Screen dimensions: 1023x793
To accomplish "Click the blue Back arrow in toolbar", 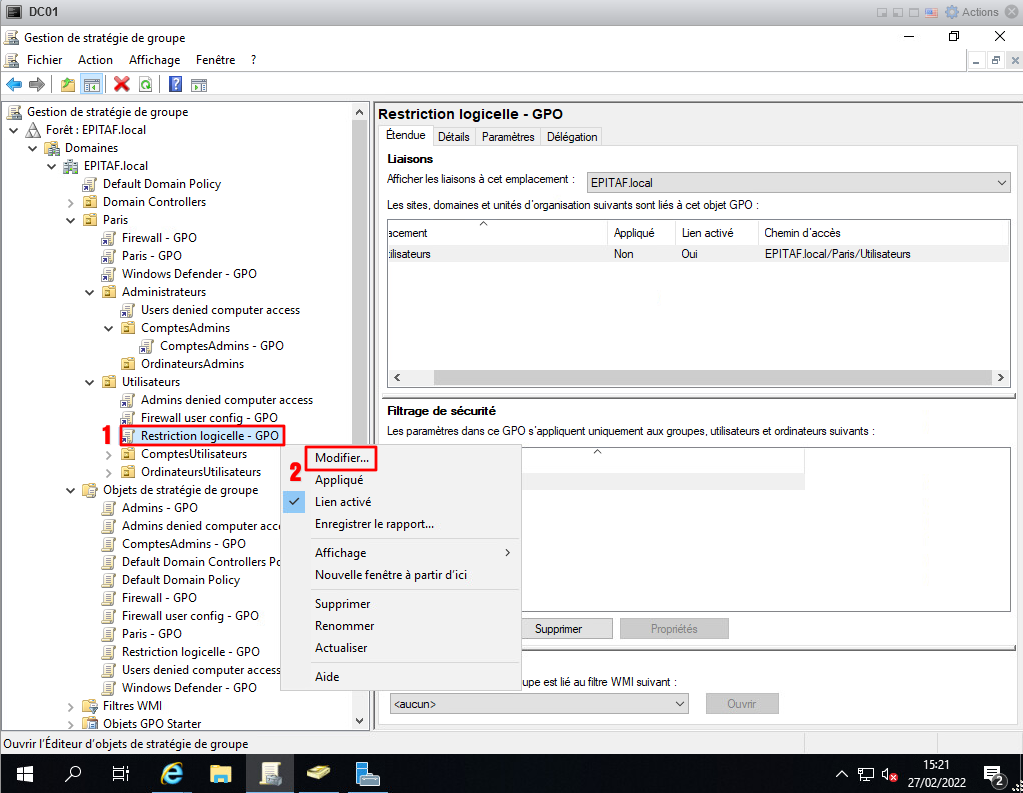I will pos(14,85).
